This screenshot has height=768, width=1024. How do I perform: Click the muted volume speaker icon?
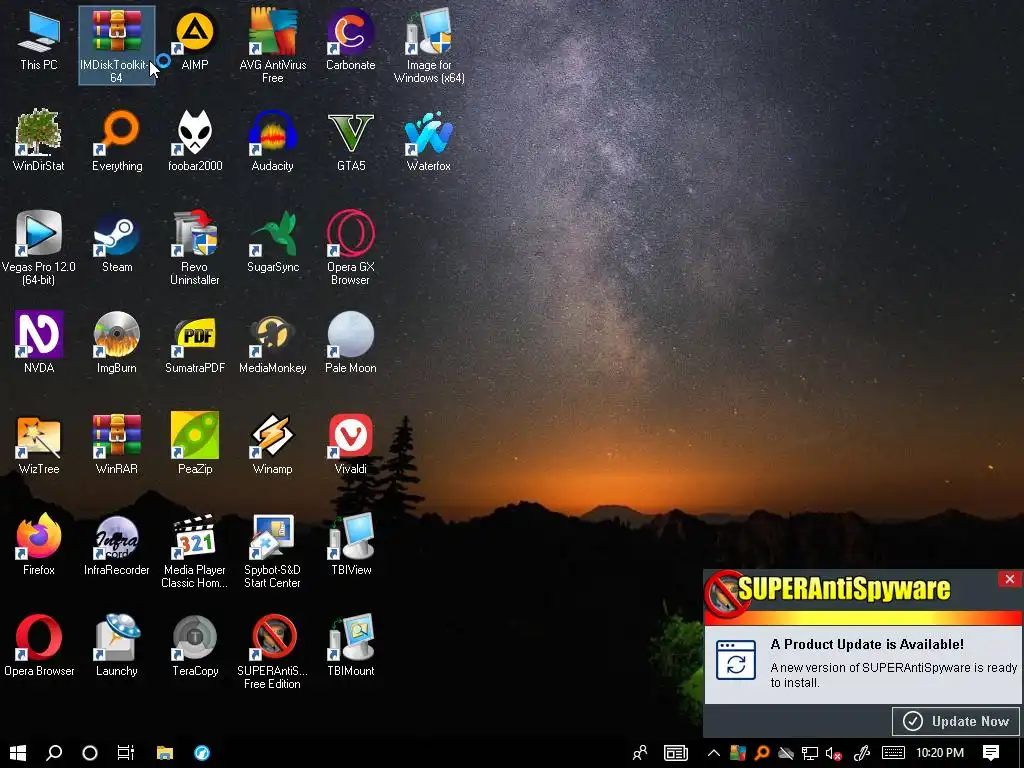833,754
